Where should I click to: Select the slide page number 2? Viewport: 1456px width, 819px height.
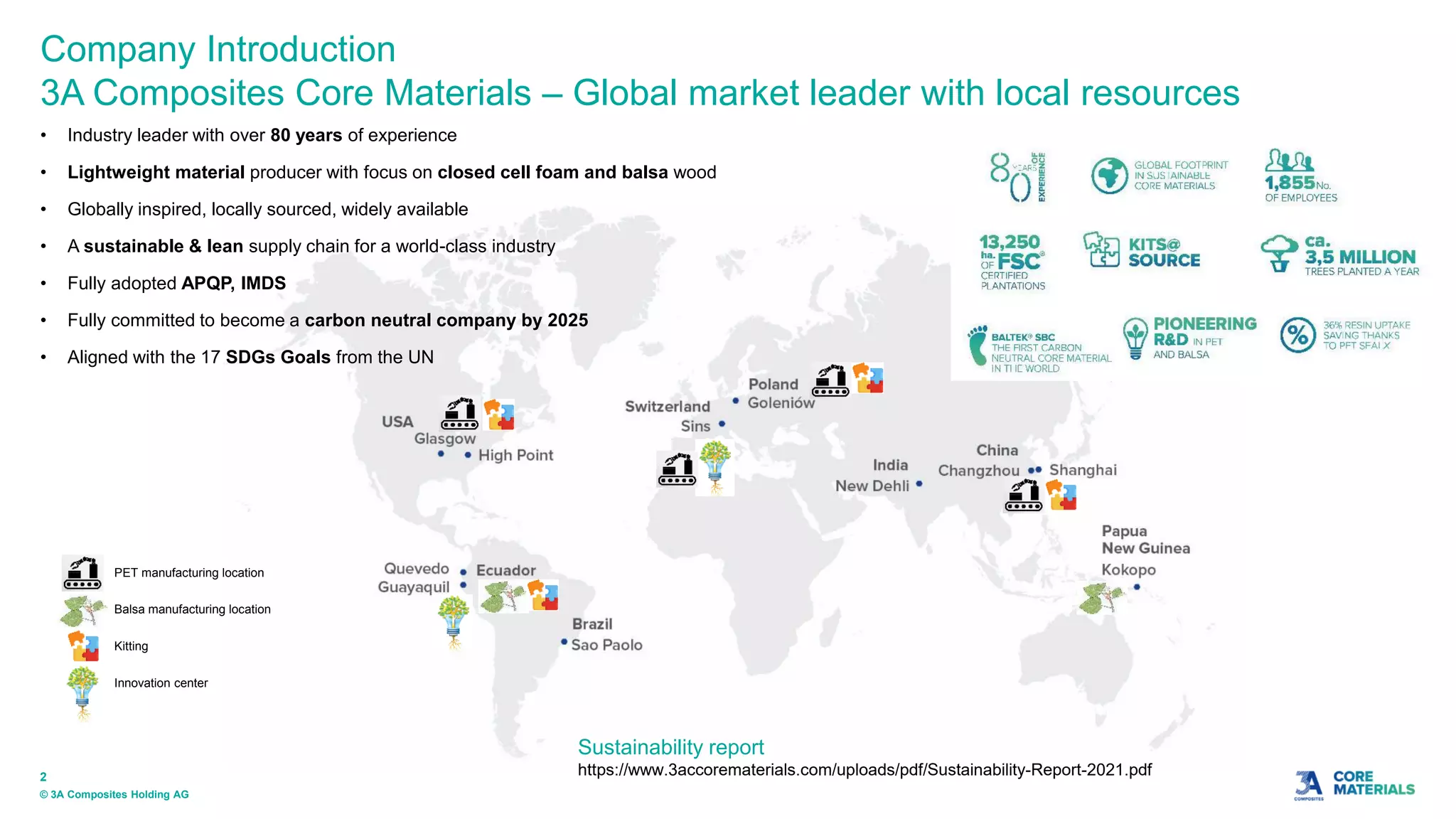tap(43, 777)
